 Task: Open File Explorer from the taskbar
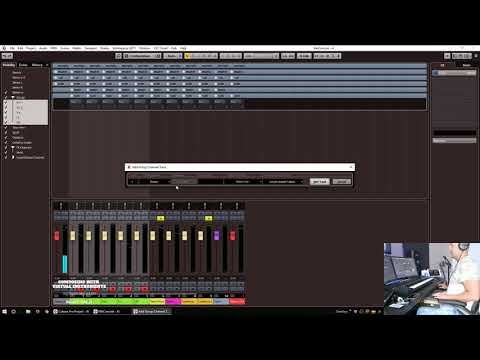[28, 311]
